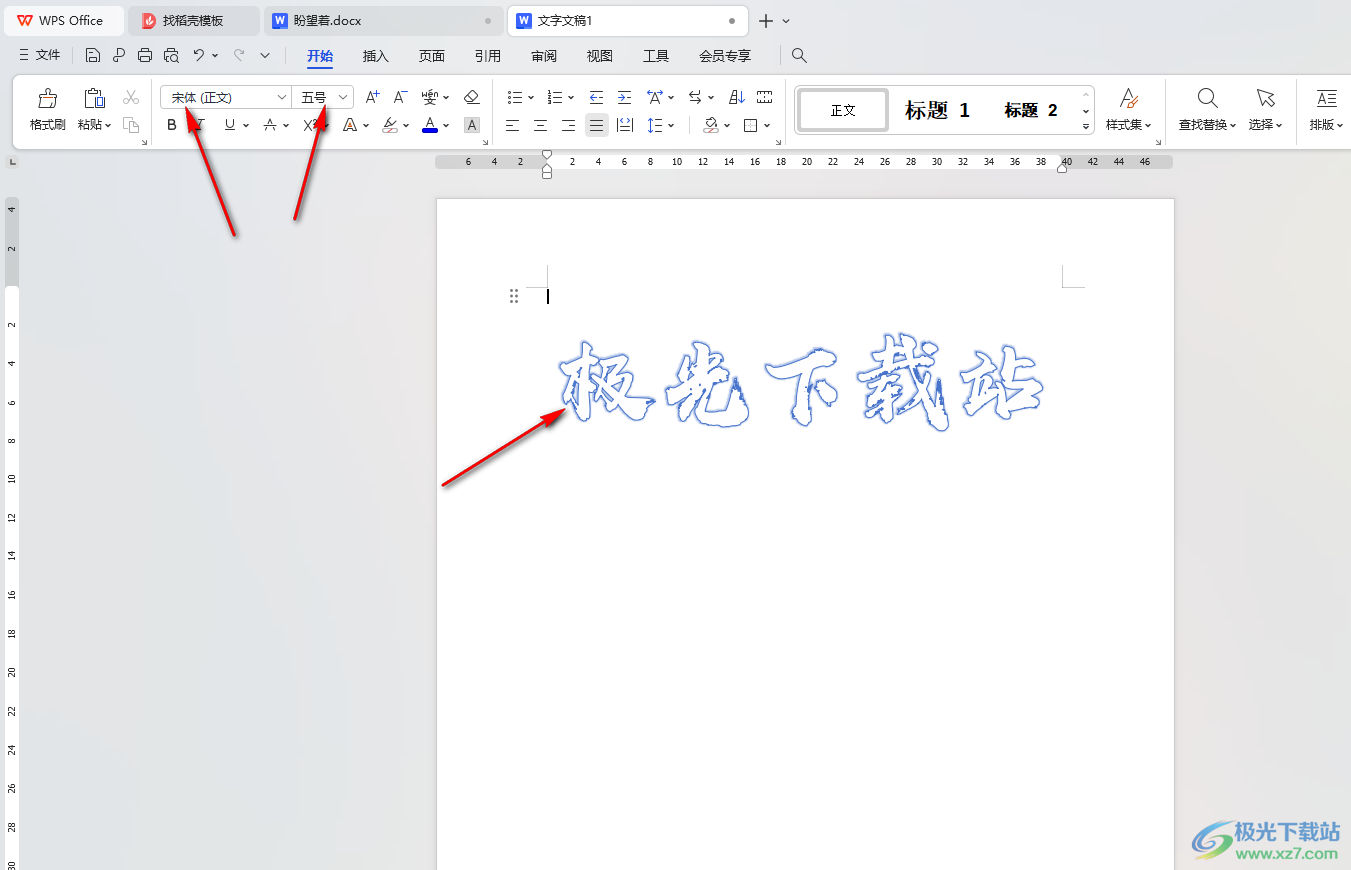1351x870 pixels.
Task: Switch to the 页面 ribbon tab
Action: 432,56
